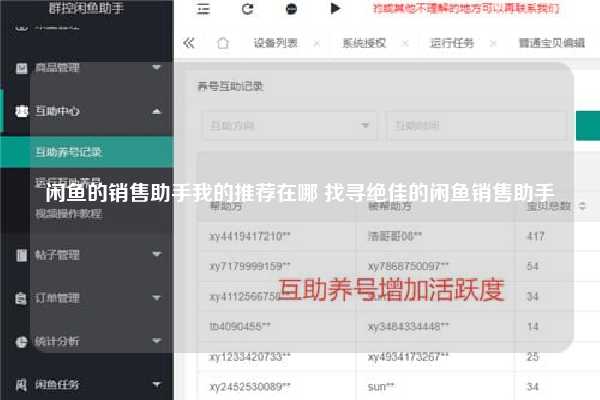The width and height of the screenshot is (600, 400).
Task: Click cell xy4419417210**
Action: [250, 236]
